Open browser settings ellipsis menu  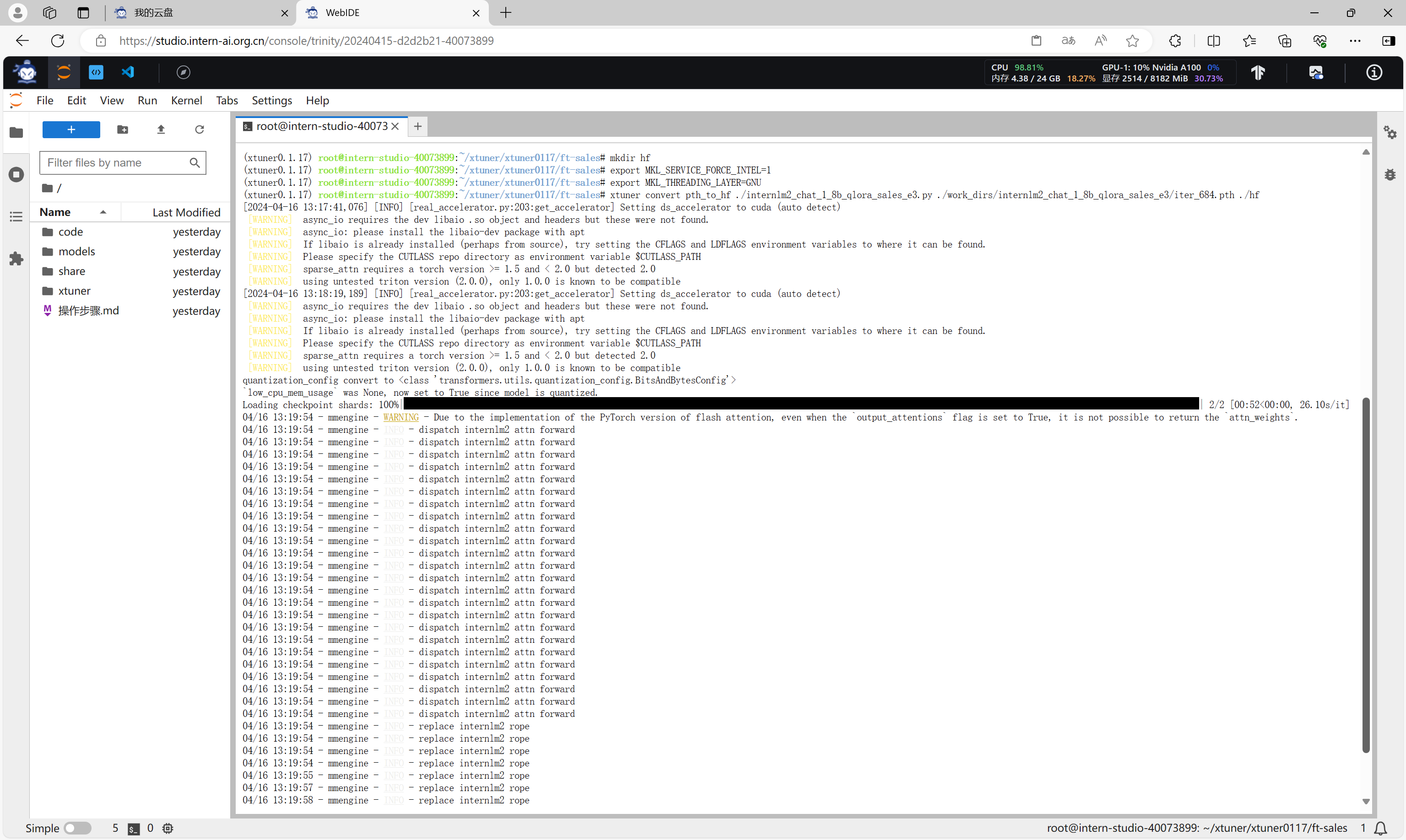[1355, 41]
